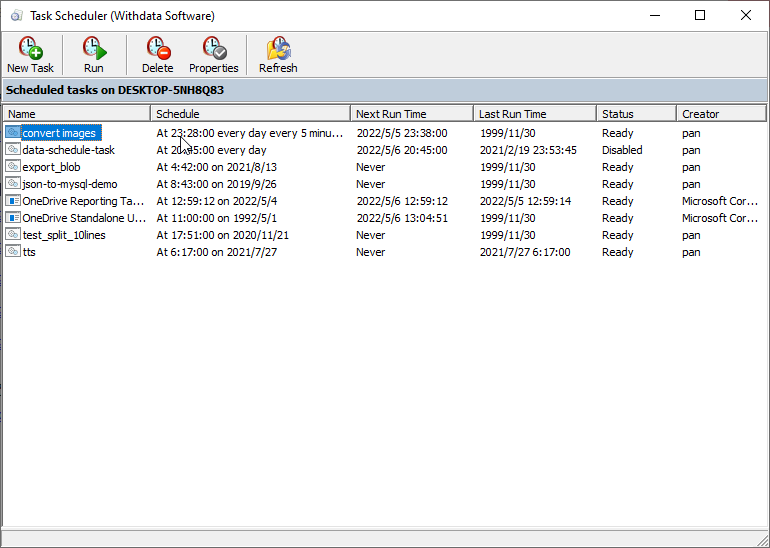This screenshot has width=770, height=548.
Task: Select the 'data-schedule-task' row name
Action: pyautogui.click(x=69, y=150)
